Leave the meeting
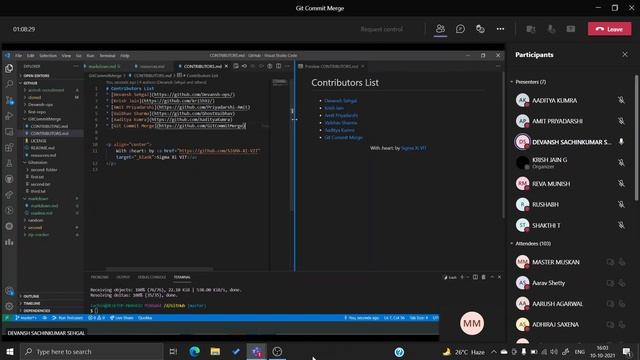Screen dimensions: 640x360 click(x=609, y=29)
